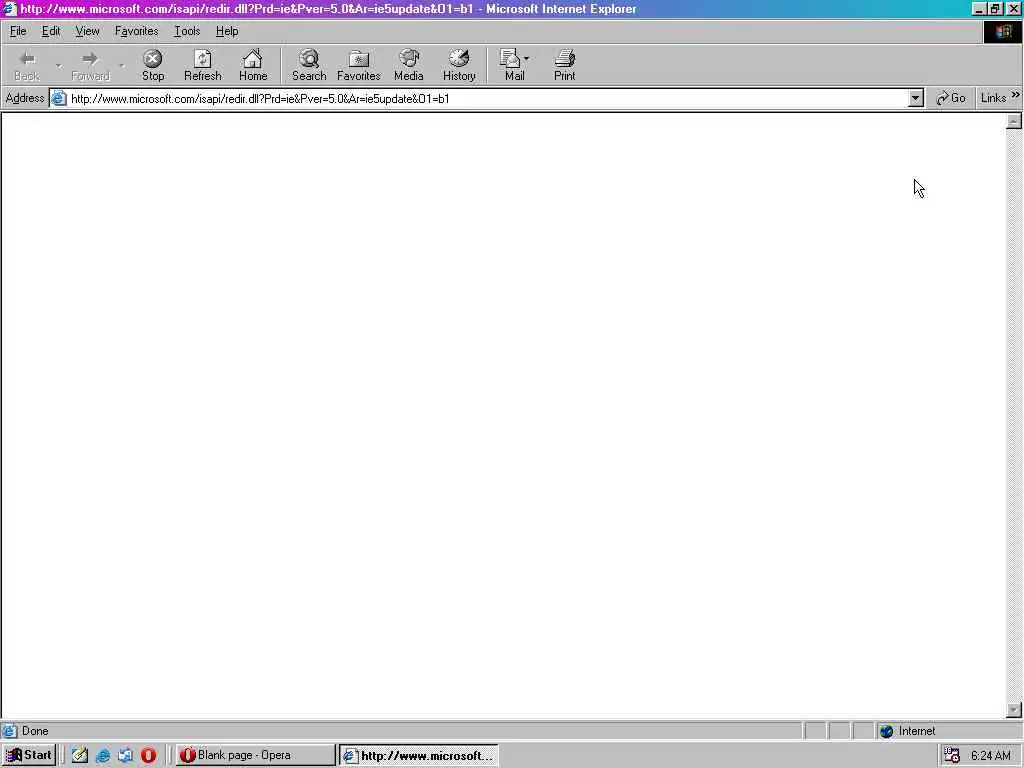
Task: Open the Favorites menu in menu bar
Action: point(136,31)
